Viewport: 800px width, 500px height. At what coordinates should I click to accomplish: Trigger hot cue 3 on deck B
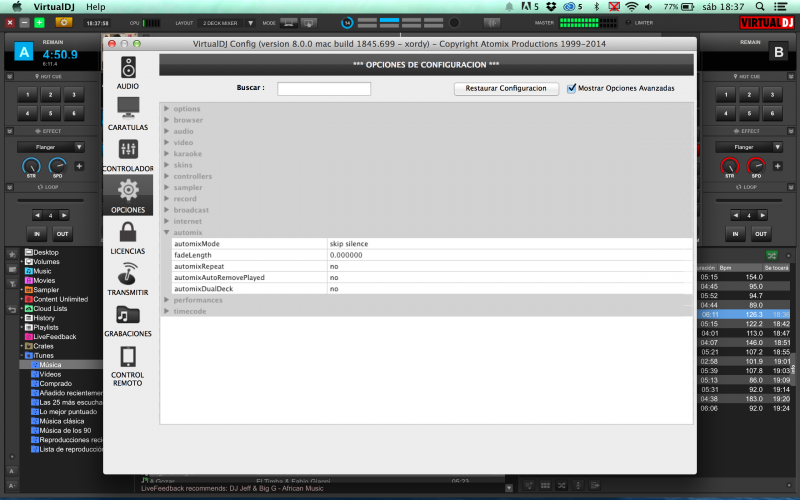click(772, 94)
